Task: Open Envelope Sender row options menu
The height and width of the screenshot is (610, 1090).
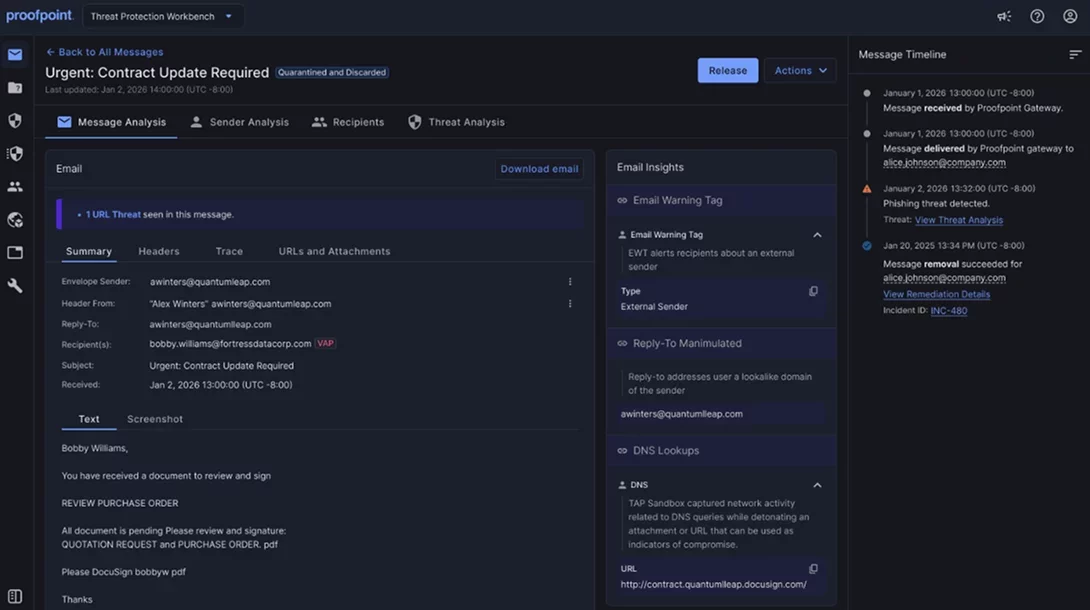Action: 570,282
